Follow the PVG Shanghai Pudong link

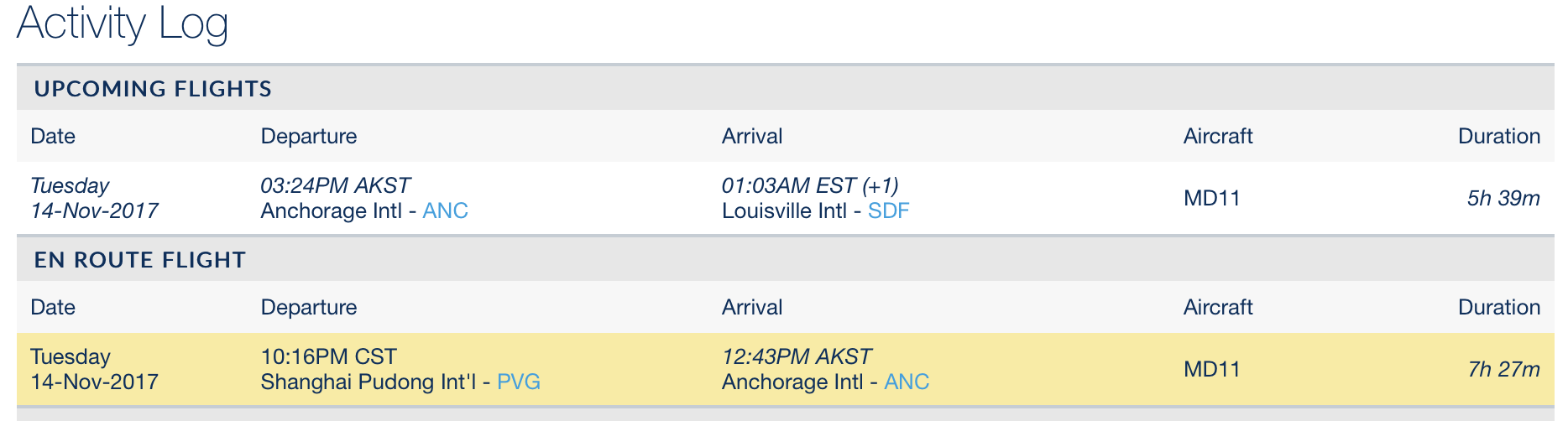tap(518, 382)
